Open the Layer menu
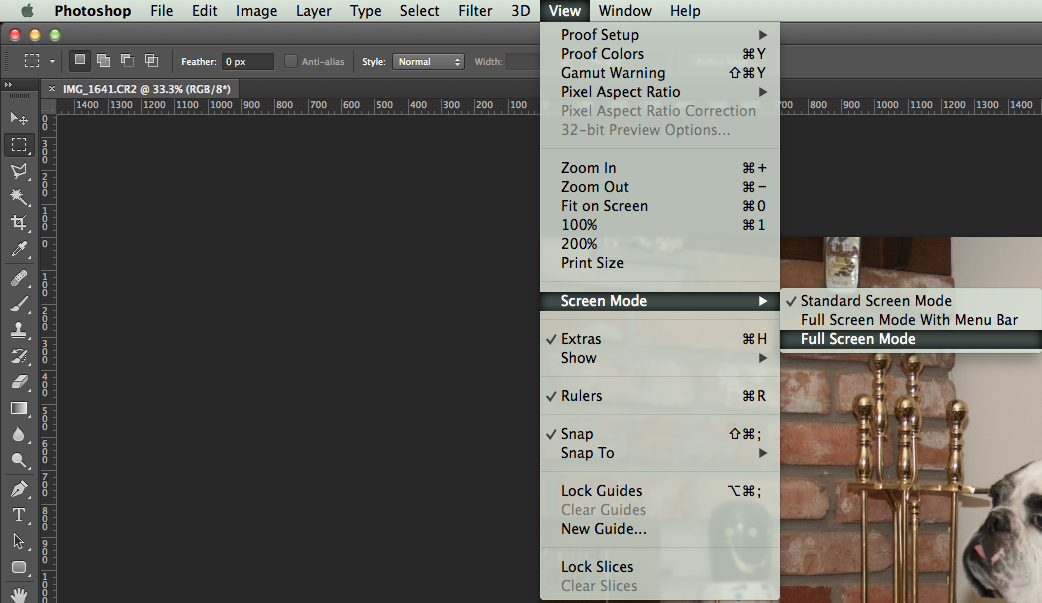1042x603 pixels. point(314,11)
